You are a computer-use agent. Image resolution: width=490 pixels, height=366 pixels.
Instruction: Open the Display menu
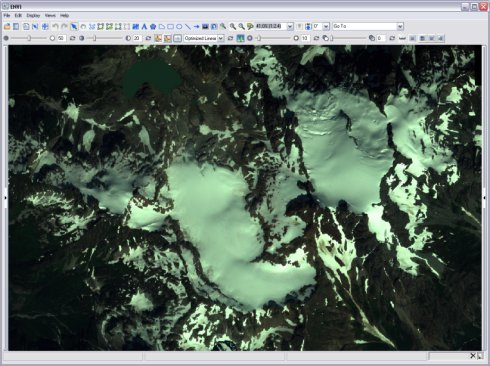pyautogui.click(x=33, y=15)
